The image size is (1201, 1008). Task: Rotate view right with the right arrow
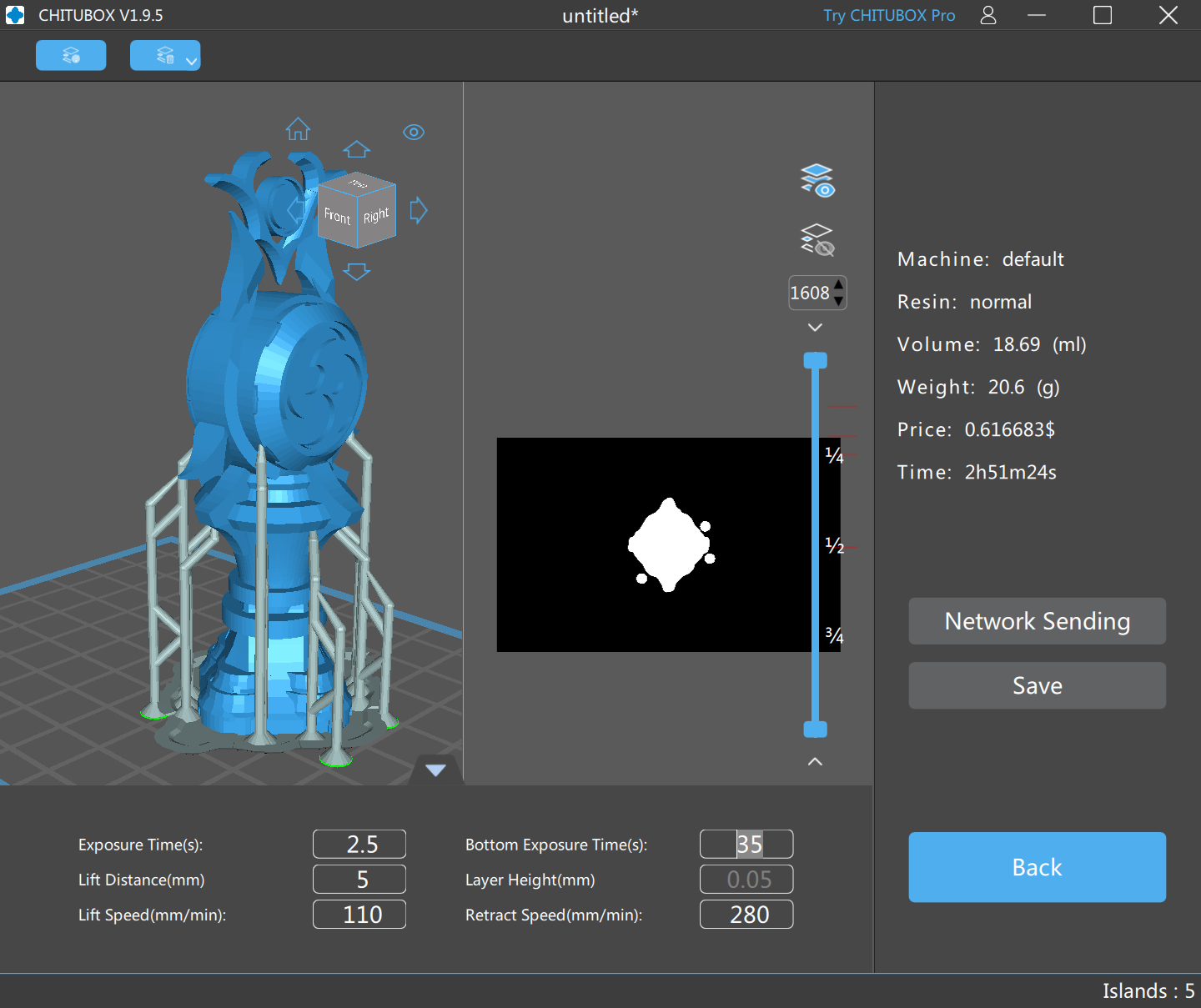(x=419, y=211)
